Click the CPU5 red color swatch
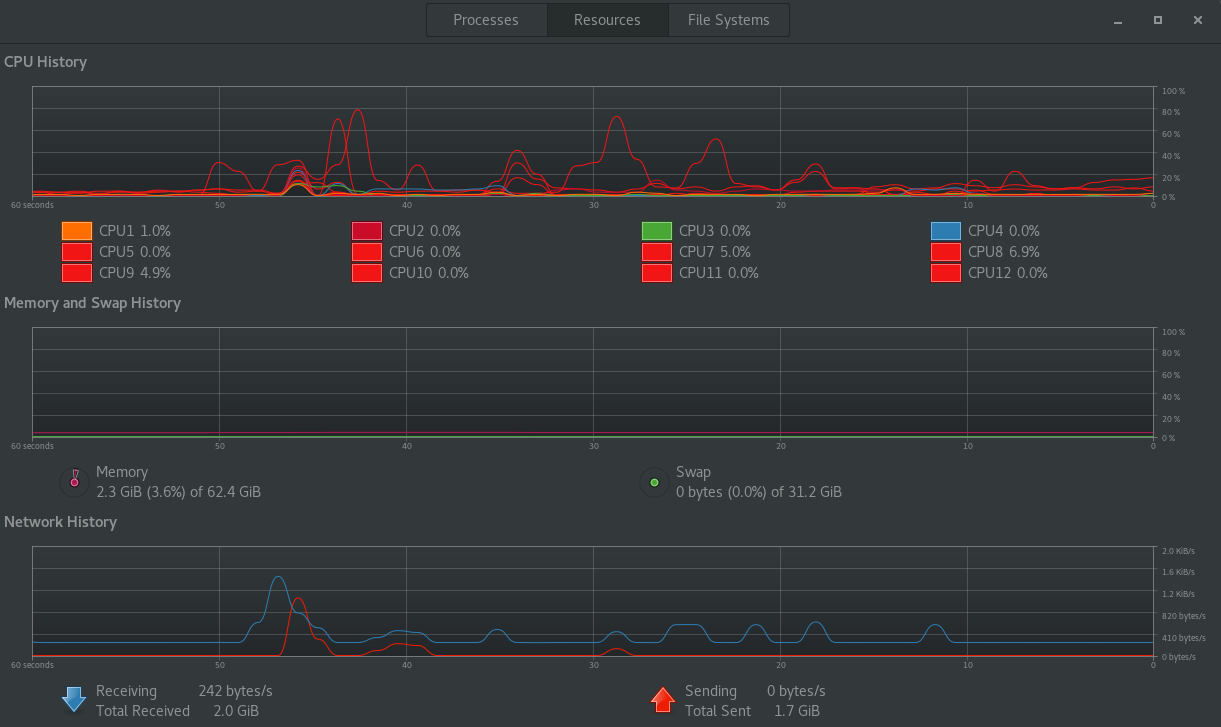The width and height of the screenshot is (1221, 727). (77, 252)
